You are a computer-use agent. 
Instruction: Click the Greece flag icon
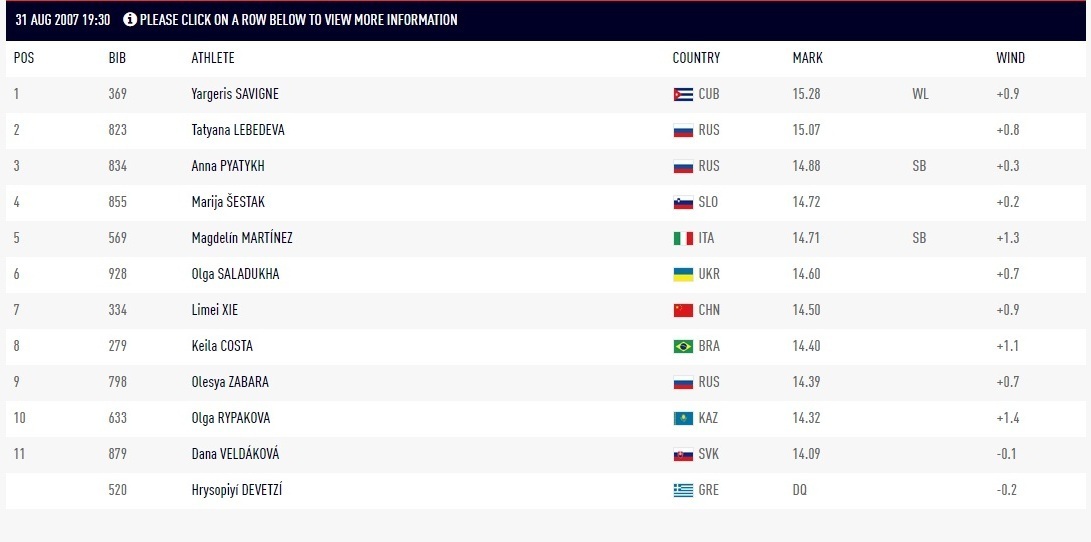pyautogui.click(x=683, y=490)
